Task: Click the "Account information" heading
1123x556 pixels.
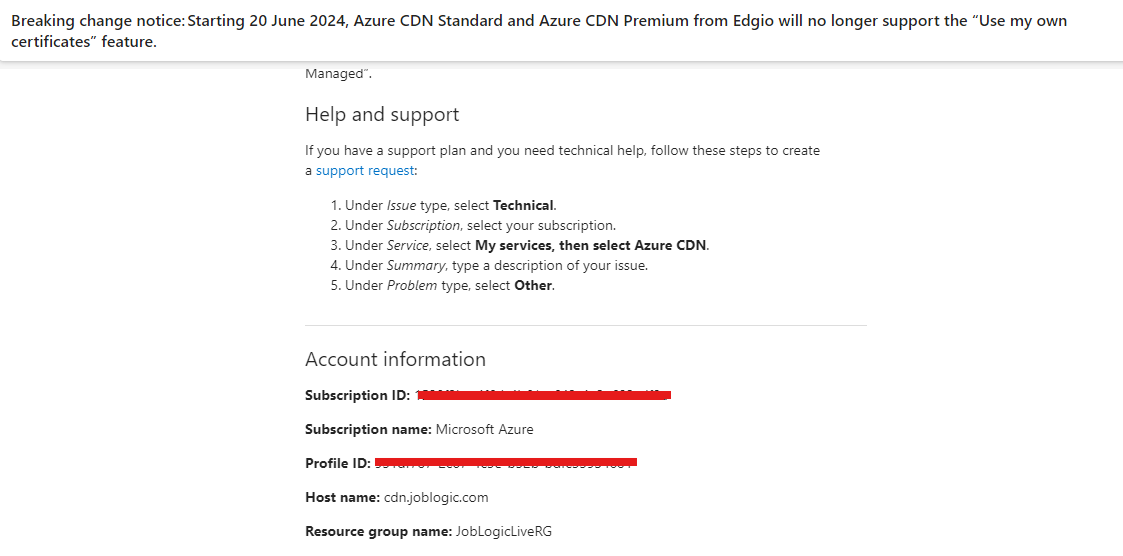Action: [395, 359]
